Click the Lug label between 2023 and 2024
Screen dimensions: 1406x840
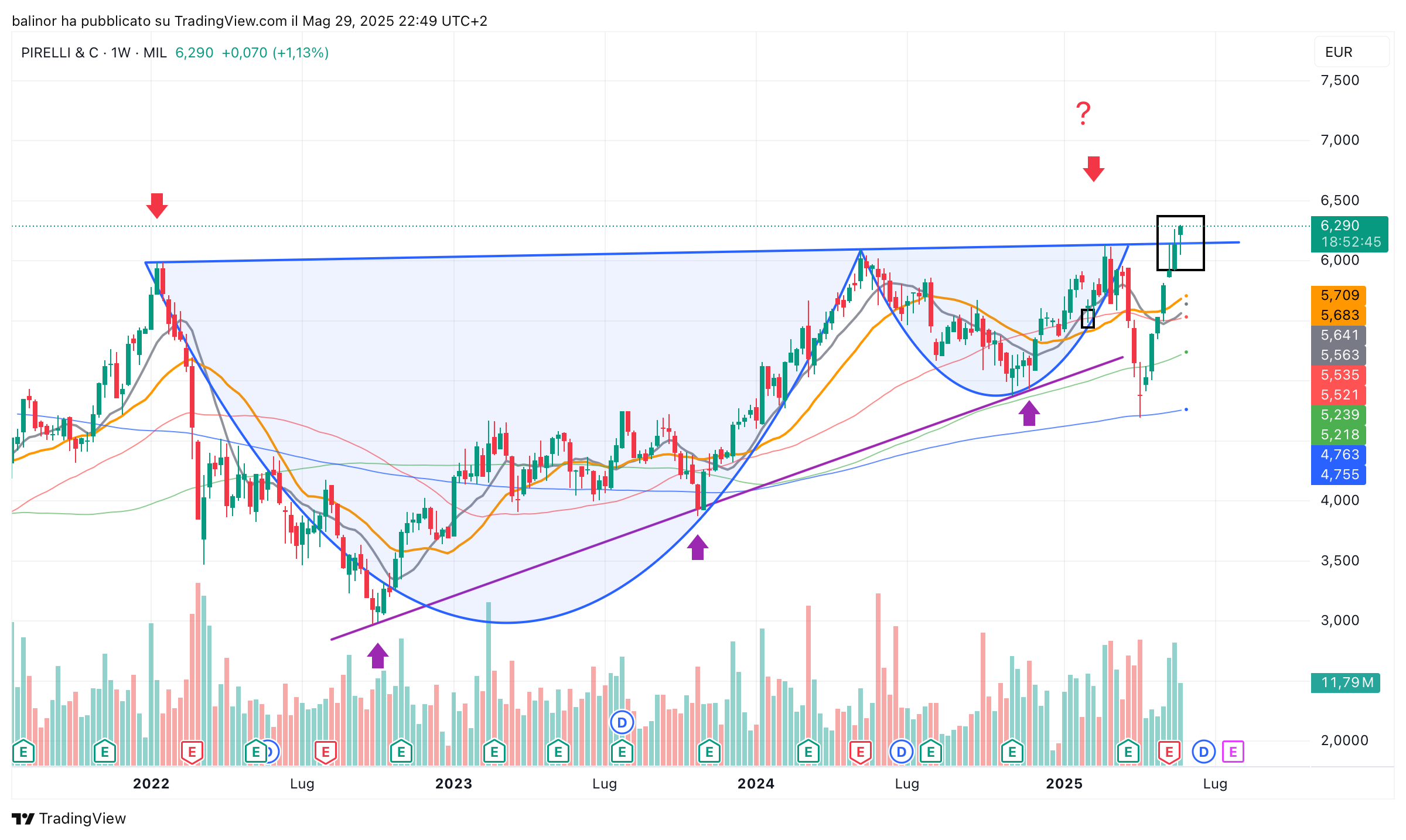point(605,784)
